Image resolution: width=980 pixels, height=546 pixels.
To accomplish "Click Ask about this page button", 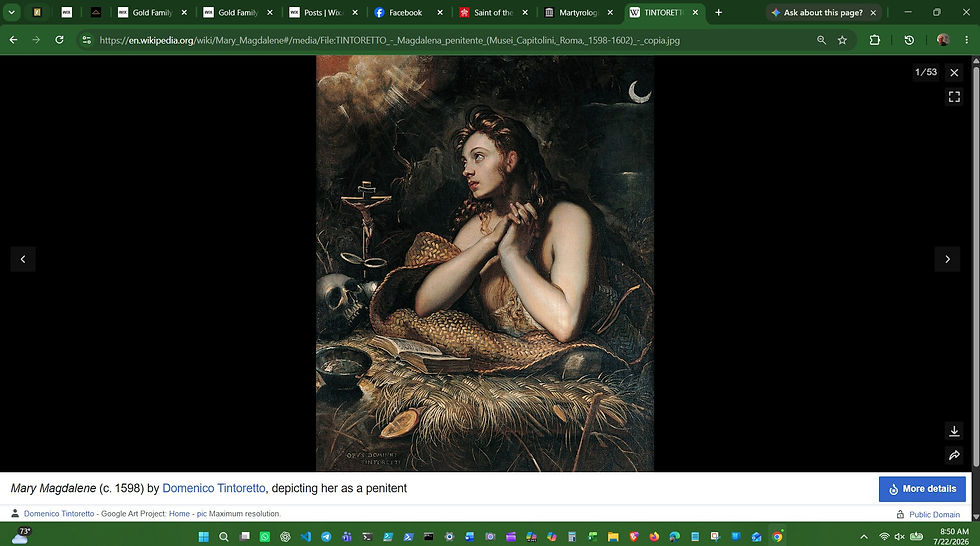I will click(816, 12).
